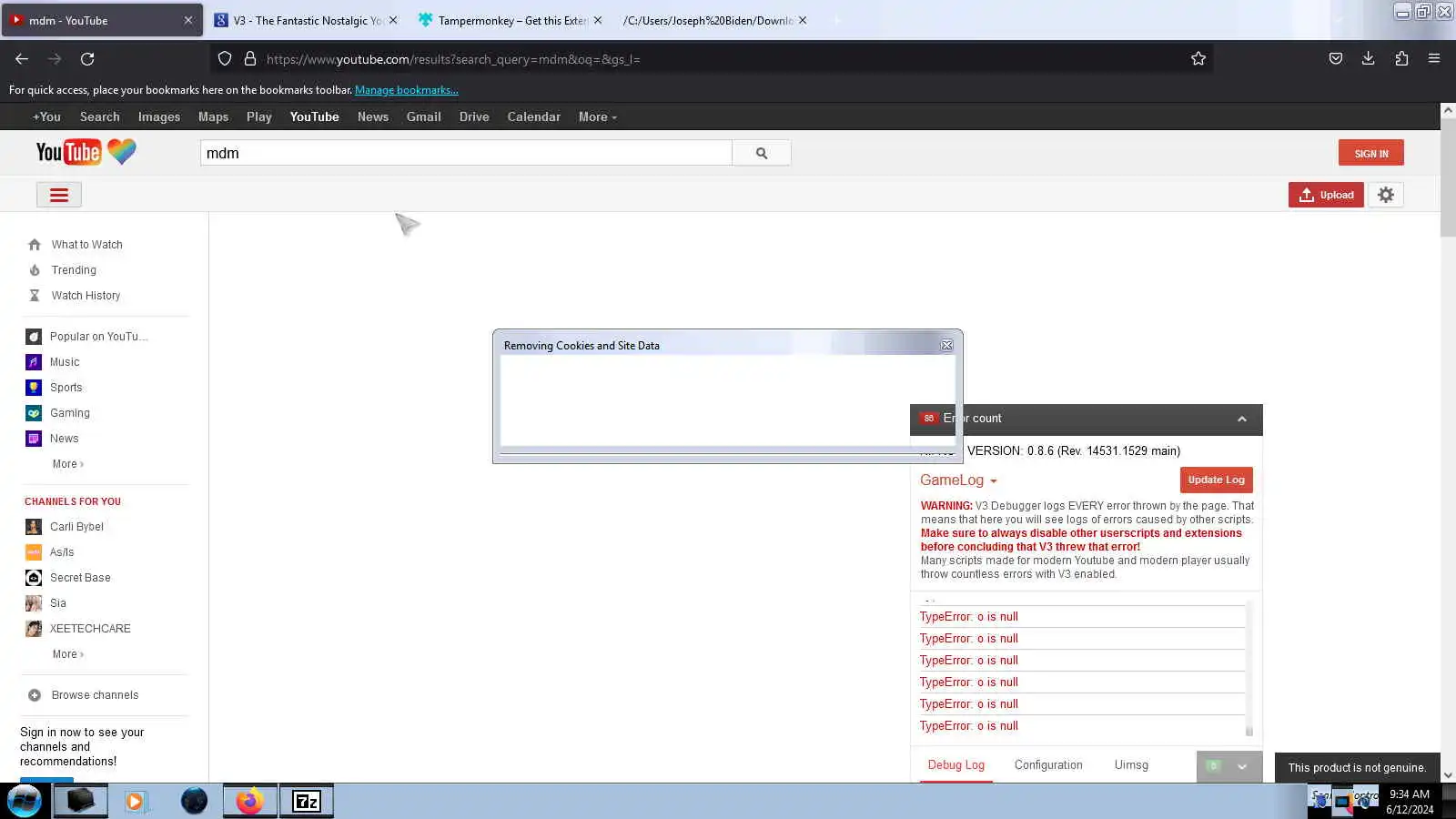Click the Gmail link in the Google bar
The width and height of the screenshot is (1456, 819).
click(423, 116)
